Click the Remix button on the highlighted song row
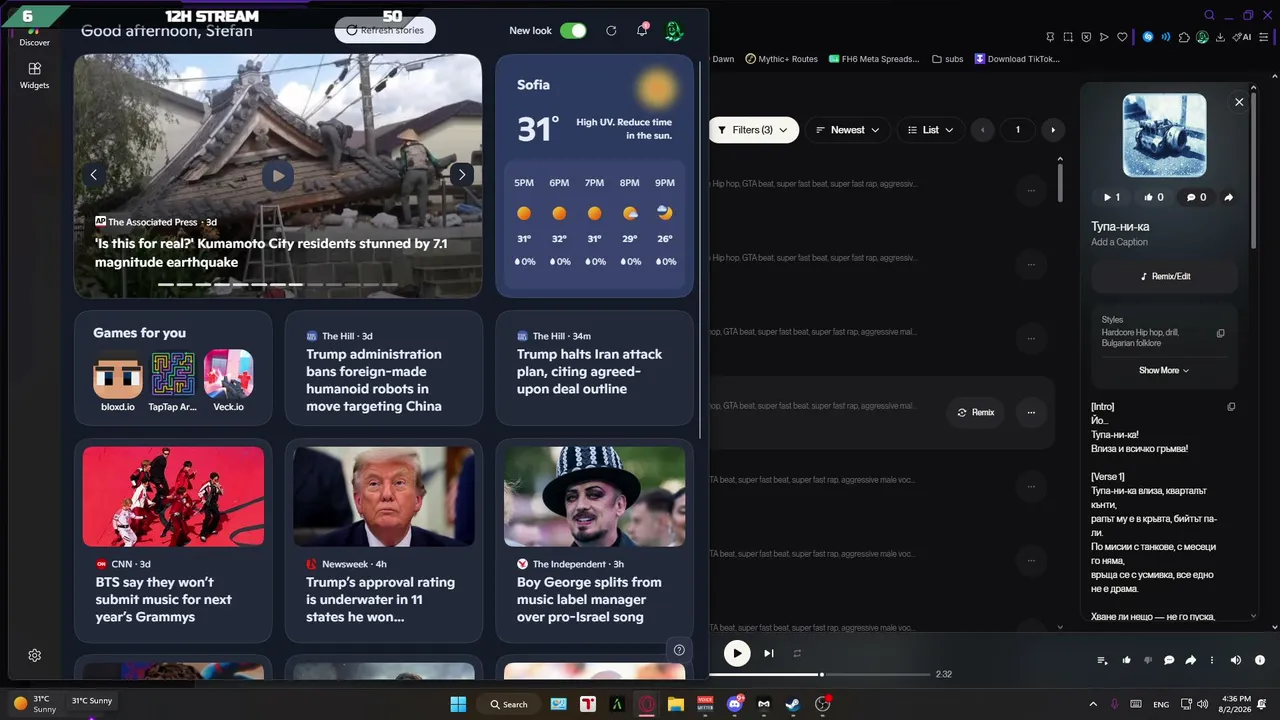 click(x=976, y=412)
